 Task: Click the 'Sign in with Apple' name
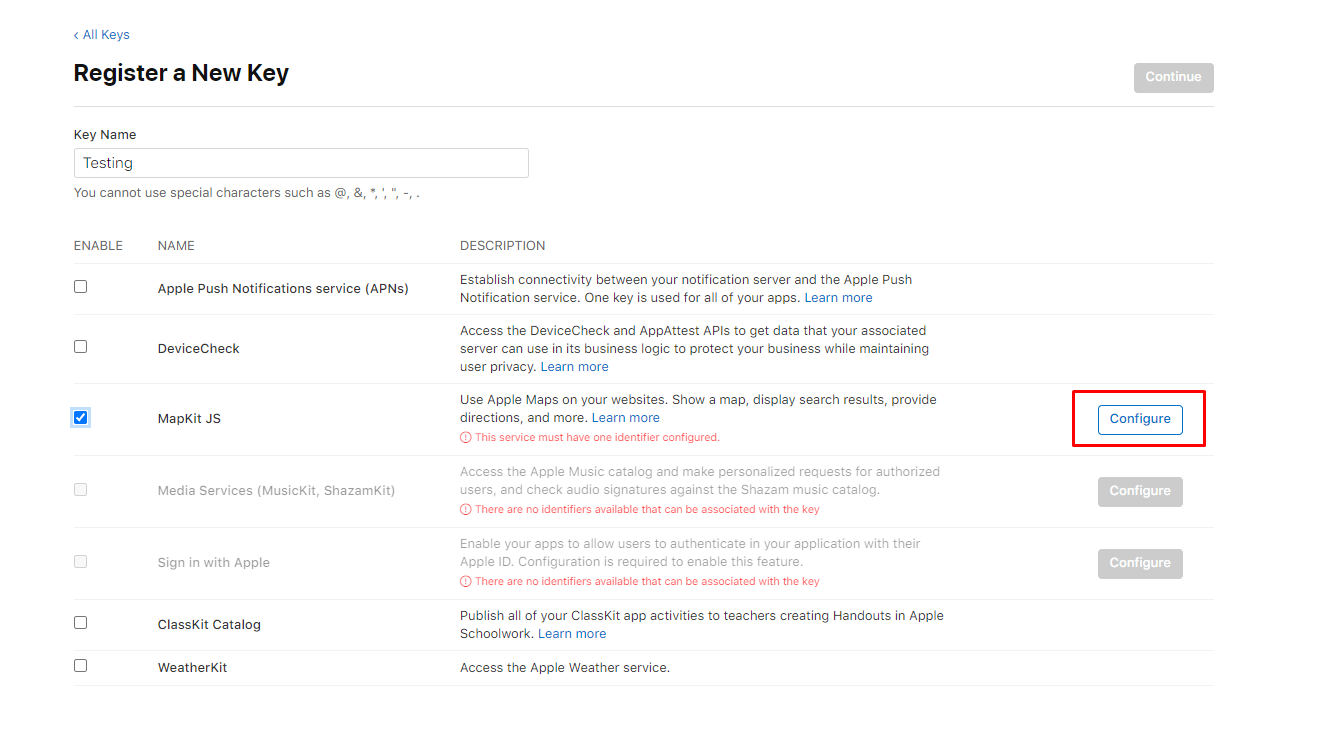click(214, 563)
